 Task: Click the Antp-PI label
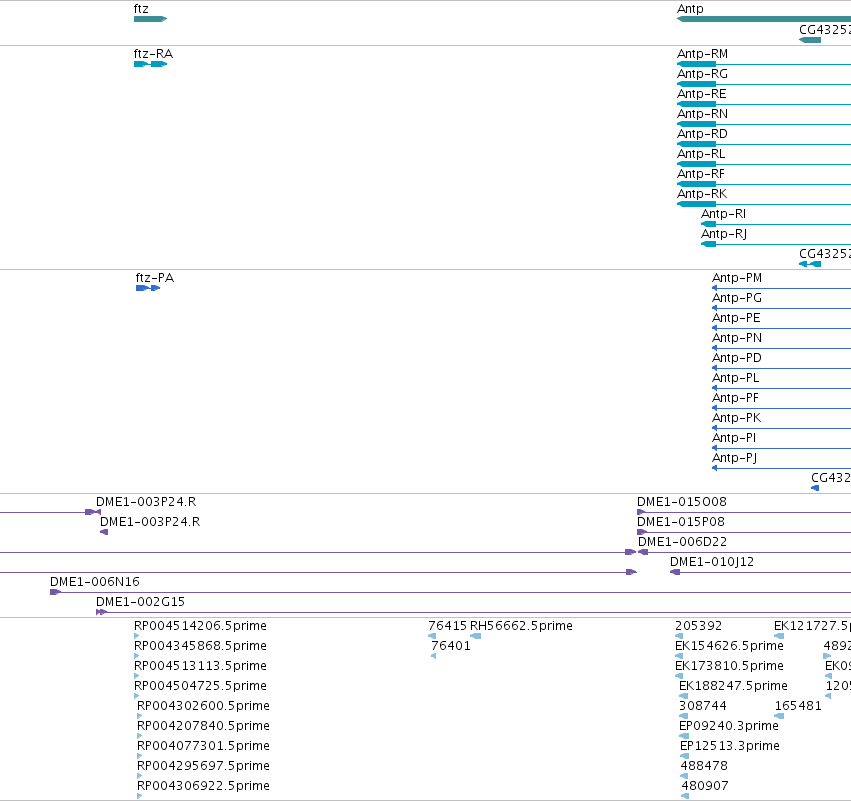click(x=734, y=438)
